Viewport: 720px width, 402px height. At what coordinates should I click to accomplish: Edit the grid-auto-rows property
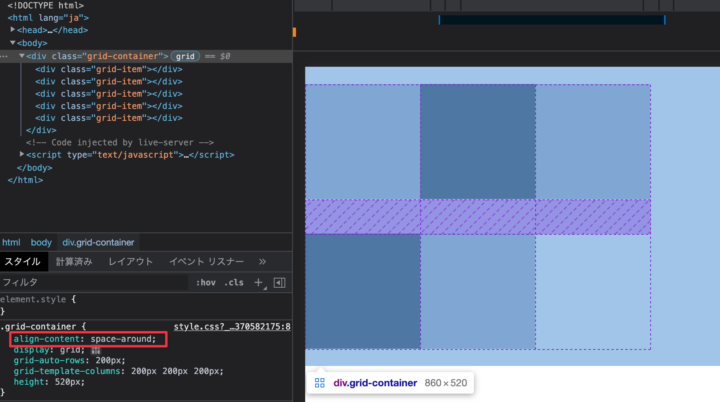coord(49,361)
